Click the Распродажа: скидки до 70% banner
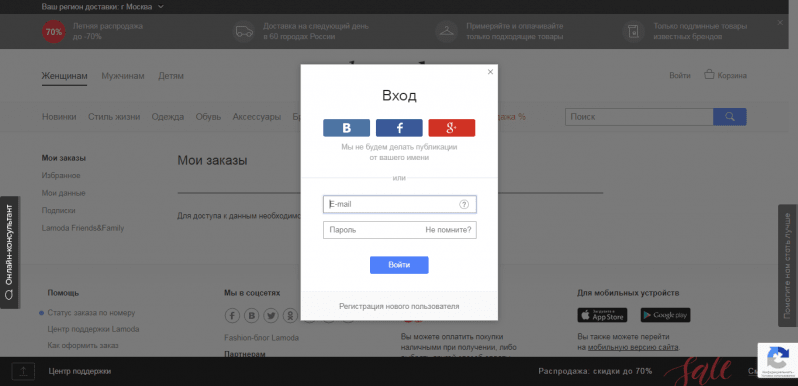Viewport: 798px width, 386px height. point(595,371)
